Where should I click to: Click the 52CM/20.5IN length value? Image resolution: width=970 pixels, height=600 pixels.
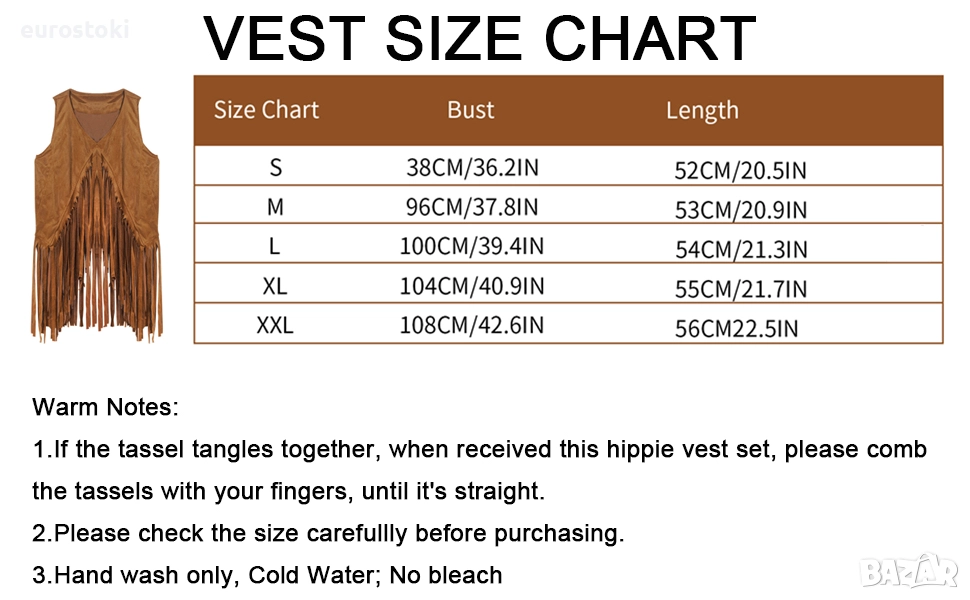[x=740, y=170]
